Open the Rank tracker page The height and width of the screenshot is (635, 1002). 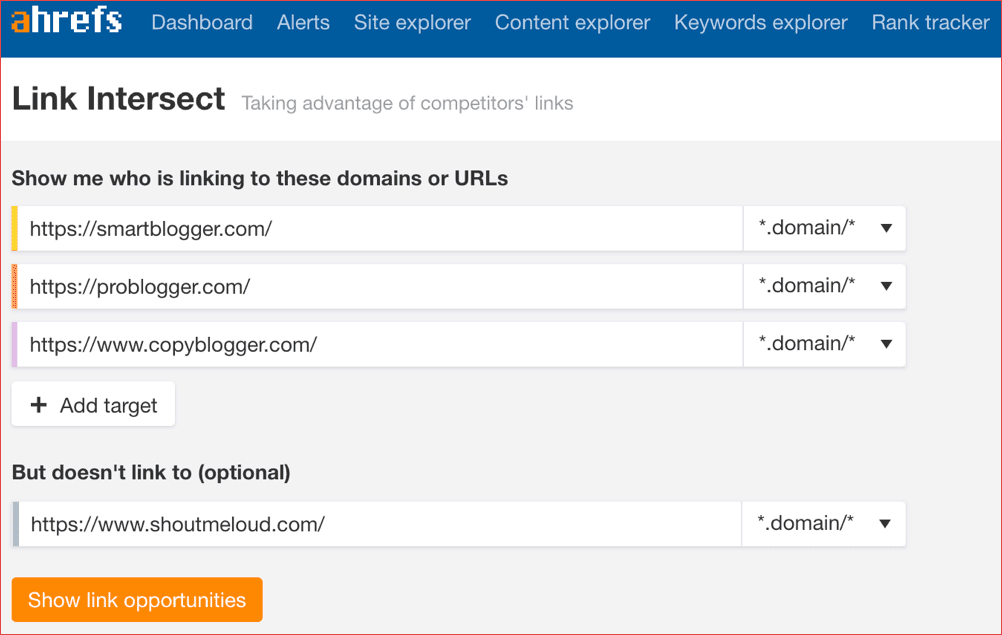click(x=930, y=22)
